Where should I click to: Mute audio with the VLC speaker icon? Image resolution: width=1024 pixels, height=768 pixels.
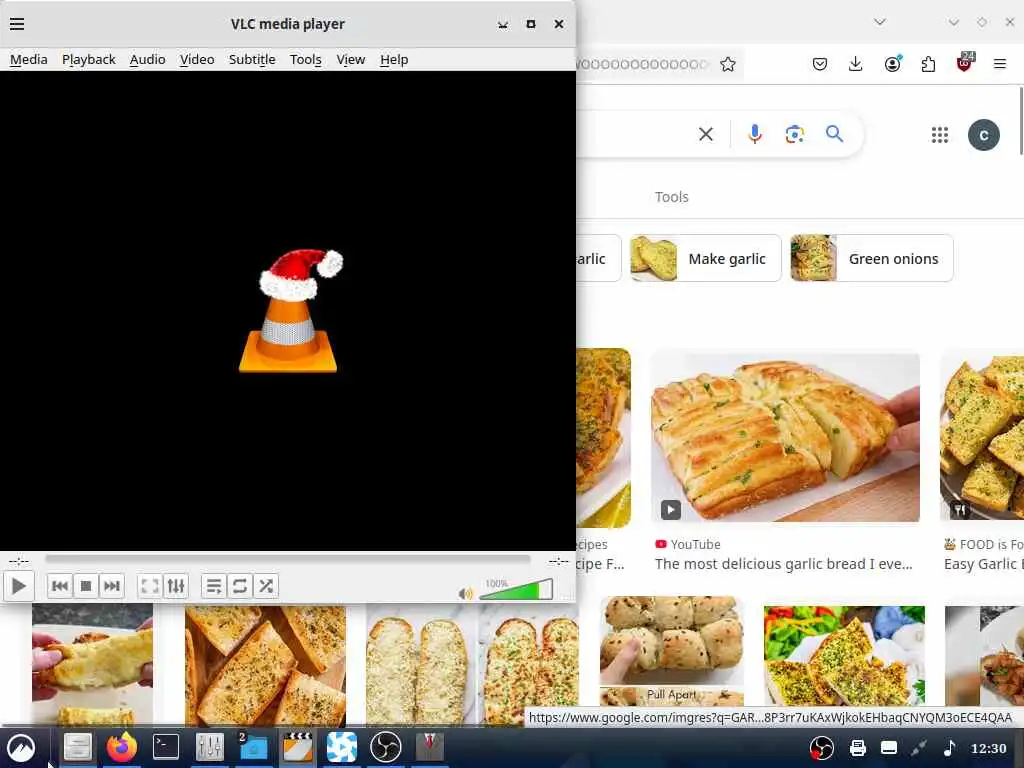coord(465,593)
